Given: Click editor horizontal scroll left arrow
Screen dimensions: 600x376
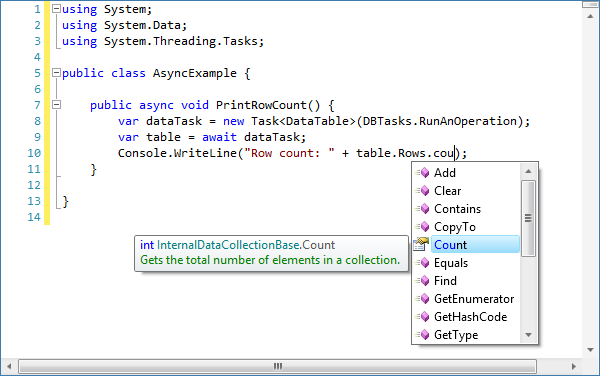Looking at the screenshot, I should point(9,366).
